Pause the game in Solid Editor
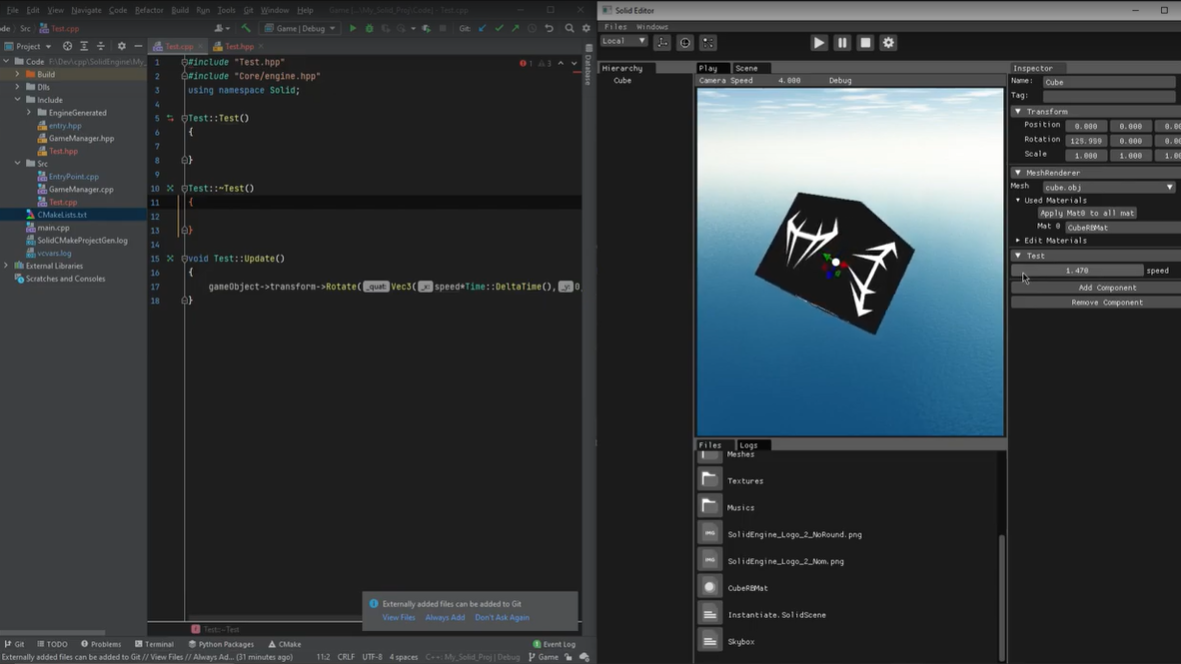 [x=842, y=43]
